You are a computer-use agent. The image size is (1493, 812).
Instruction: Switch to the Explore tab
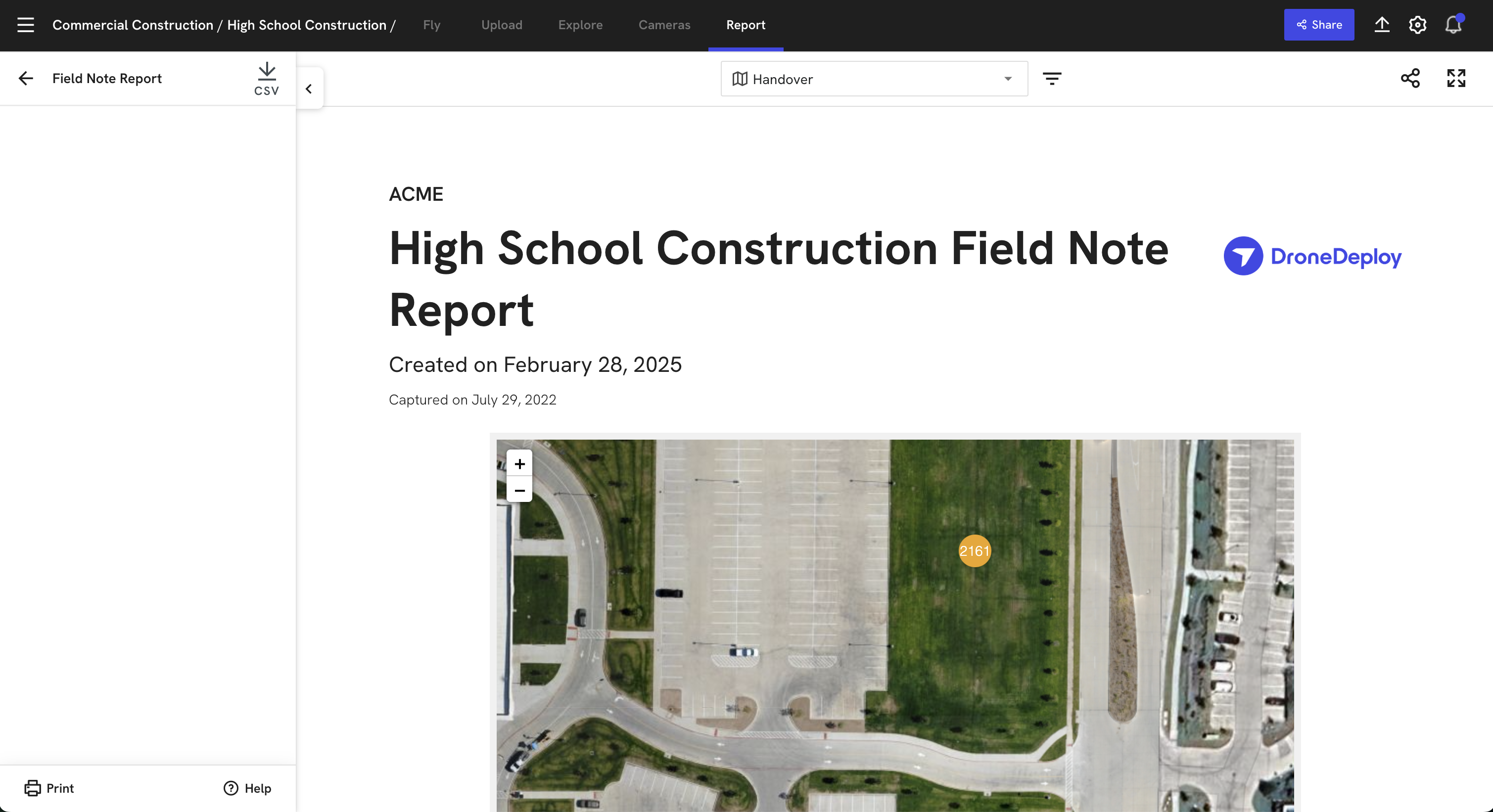tap(580, 25)
